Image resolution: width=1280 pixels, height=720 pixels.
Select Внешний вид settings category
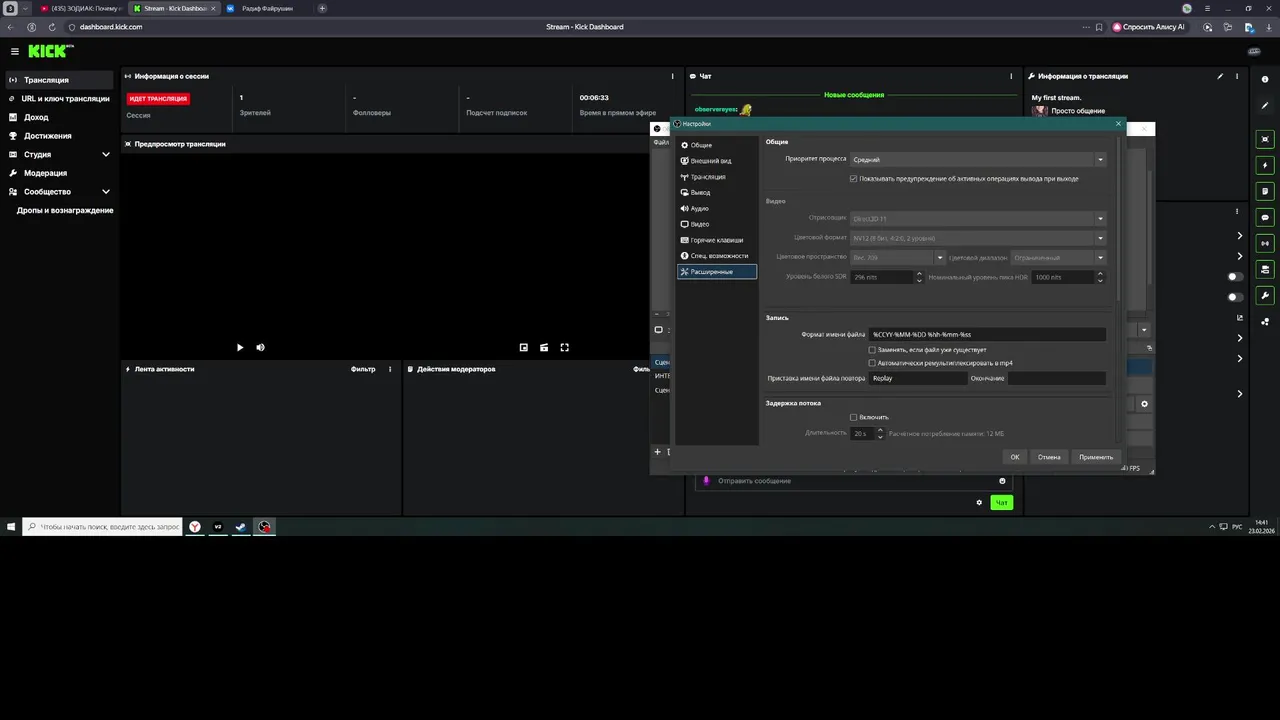point(717,161)
